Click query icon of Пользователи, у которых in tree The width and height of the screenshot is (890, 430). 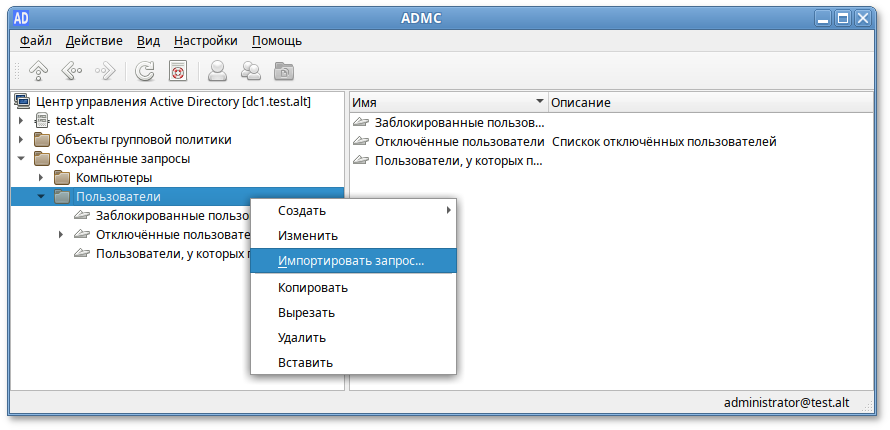(82, 253)
